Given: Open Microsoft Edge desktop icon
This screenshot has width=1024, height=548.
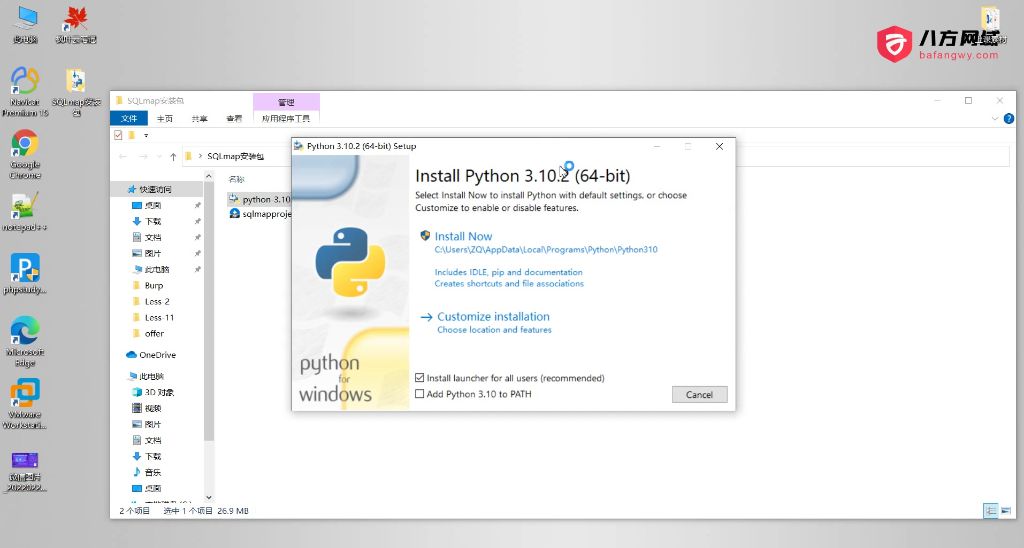Looking at the screenshot, I should pos(25,342).
